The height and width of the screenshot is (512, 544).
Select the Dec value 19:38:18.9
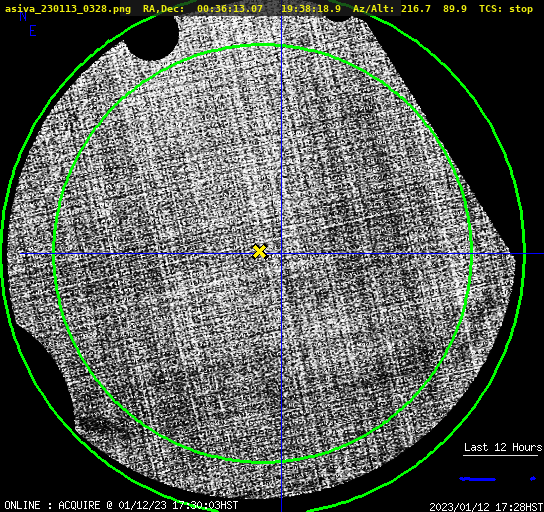click(311, 9)
